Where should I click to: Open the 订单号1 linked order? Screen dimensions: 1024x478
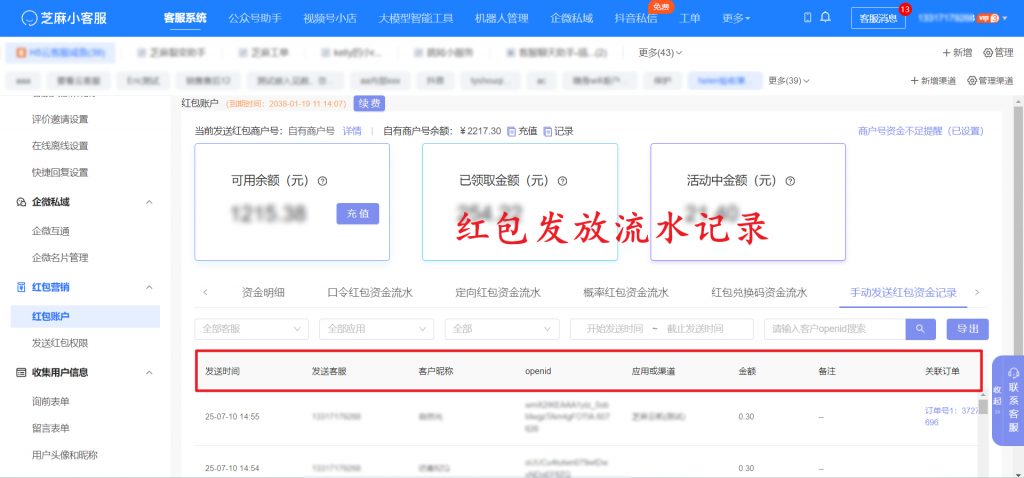click(x=952, y=416)
